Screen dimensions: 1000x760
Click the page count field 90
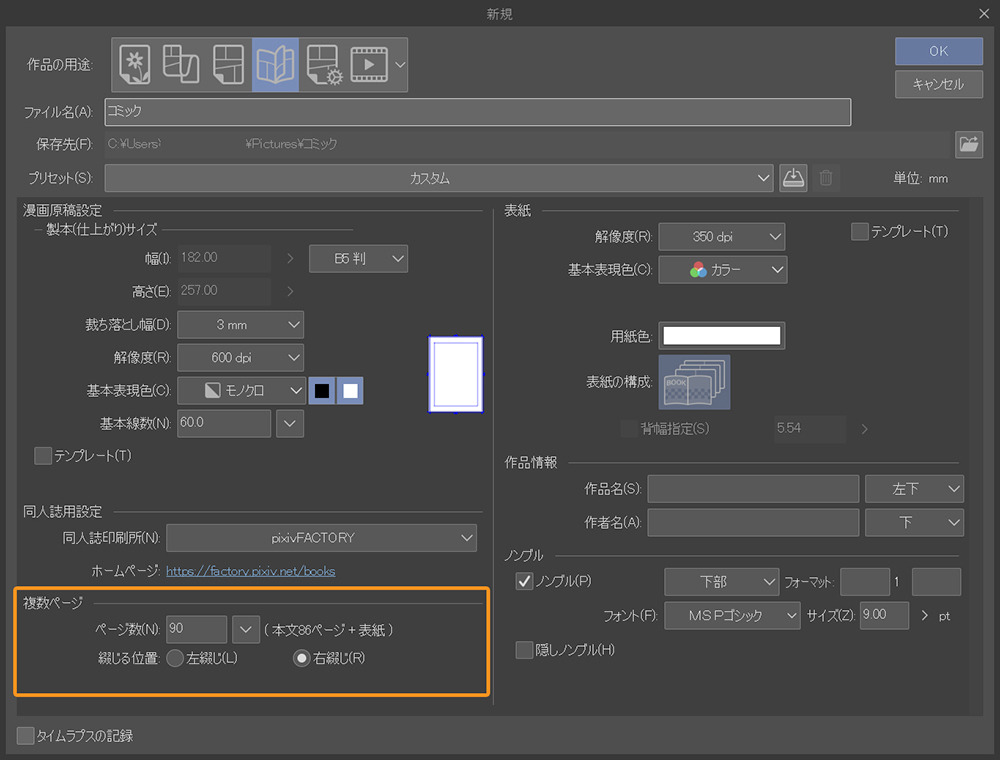(196, 629)
